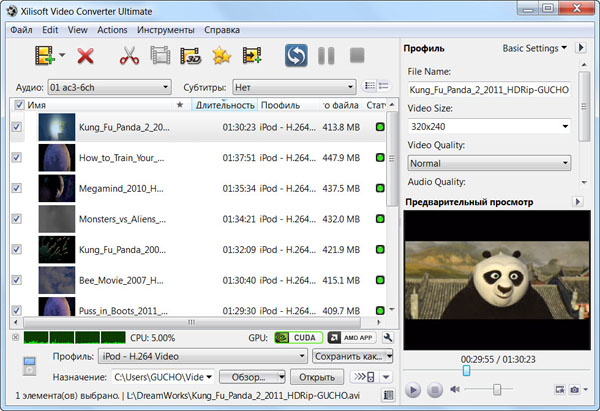Toggle the Megamind_2010 file checkbox
Viewport: 600px width, 411px height.
[17, 188]
